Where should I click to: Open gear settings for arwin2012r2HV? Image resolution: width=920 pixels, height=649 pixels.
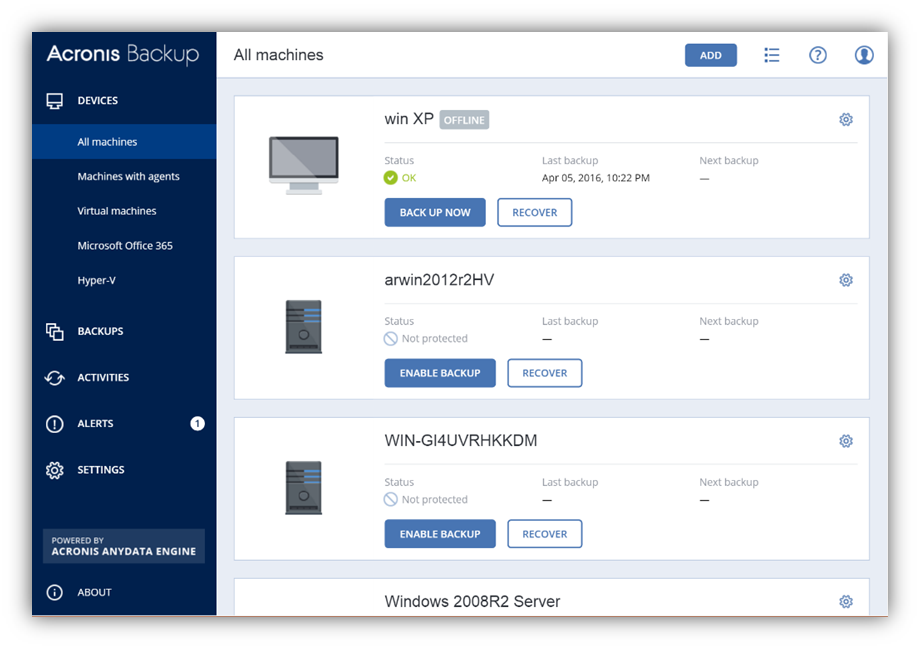[x=845, y=280]
